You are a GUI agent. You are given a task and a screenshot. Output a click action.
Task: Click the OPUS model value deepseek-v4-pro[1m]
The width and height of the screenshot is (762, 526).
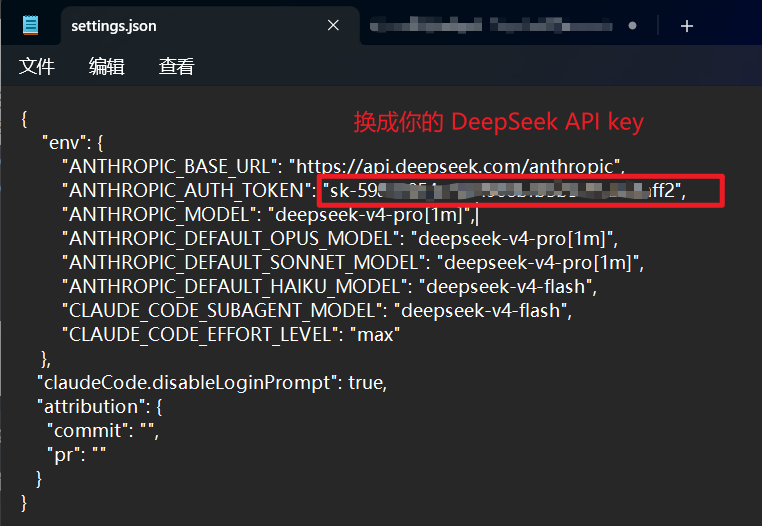coord(512,239)
